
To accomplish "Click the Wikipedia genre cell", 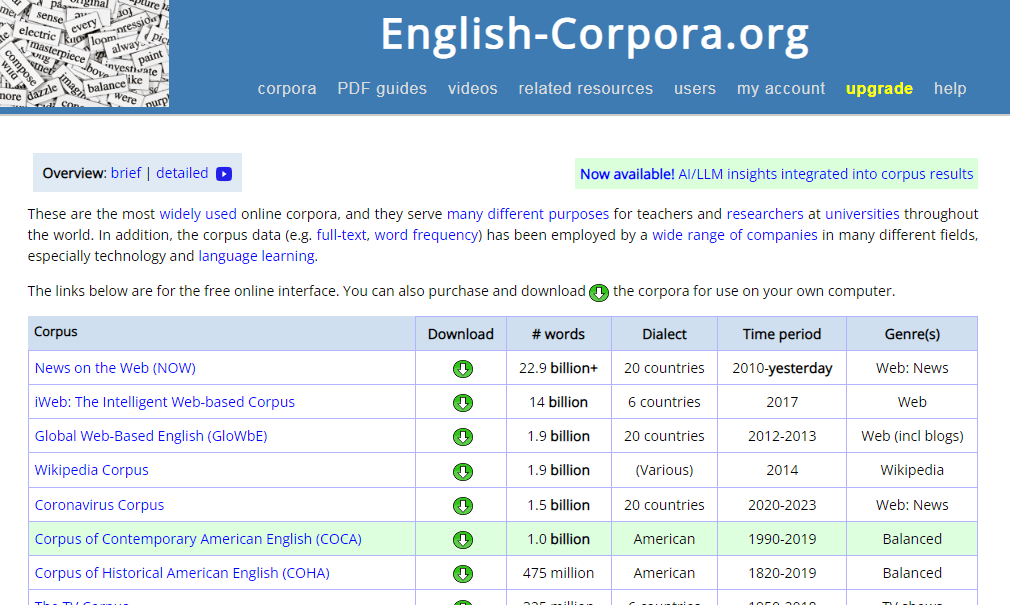I will [x=912, y=470].
